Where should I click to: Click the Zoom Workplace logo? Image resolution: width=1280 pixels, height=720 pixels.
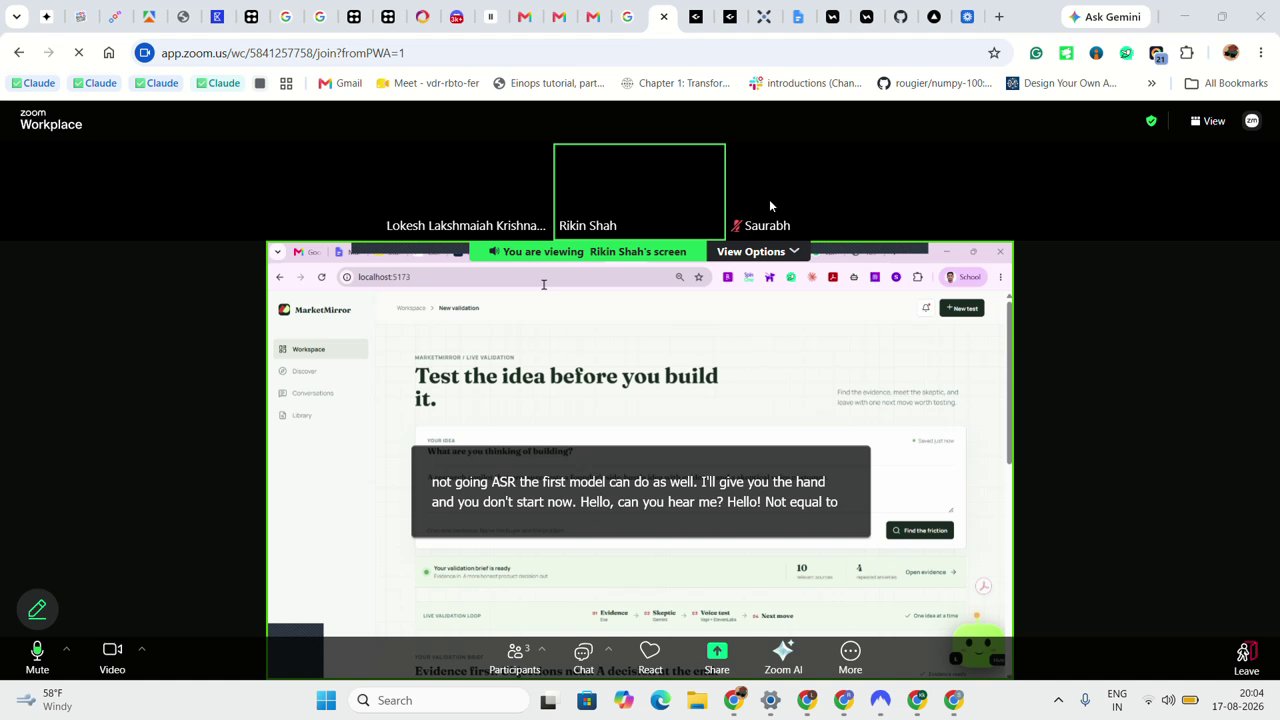click(x=51, y=121)
